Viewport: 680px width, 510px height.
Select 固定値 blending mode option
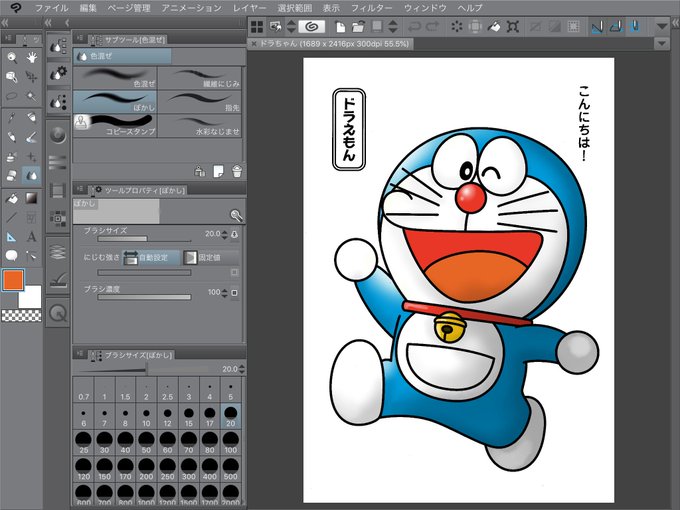coord(211,258)
